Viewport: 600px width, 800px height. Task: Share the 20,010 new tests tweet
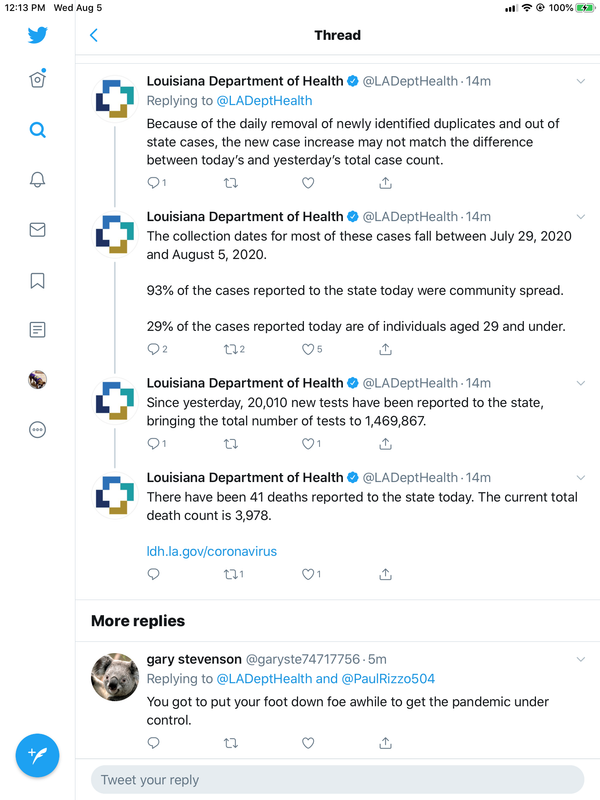386,444
